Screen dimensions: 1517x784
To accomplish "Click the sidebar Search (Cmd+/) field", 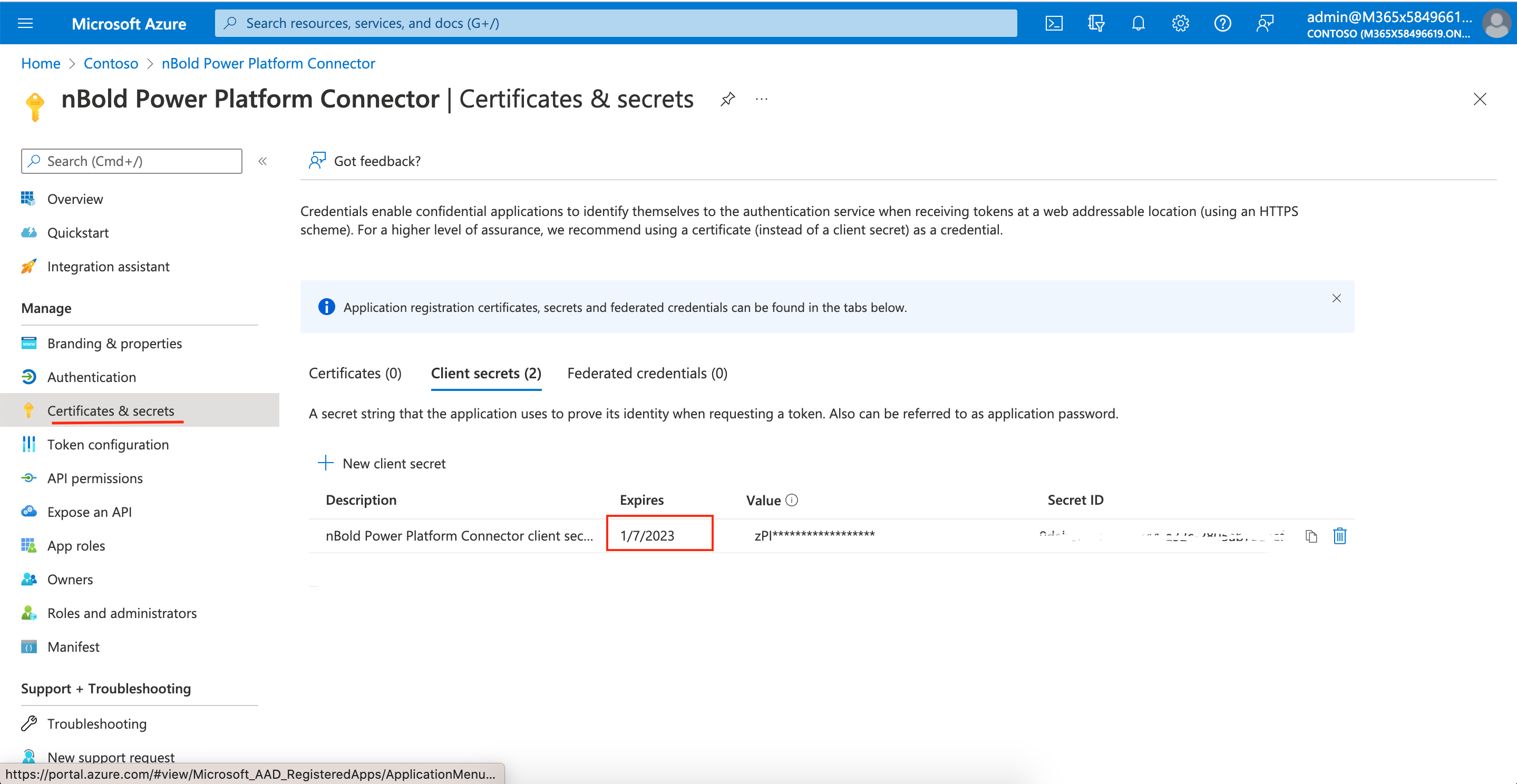I will tap(131, 161).
